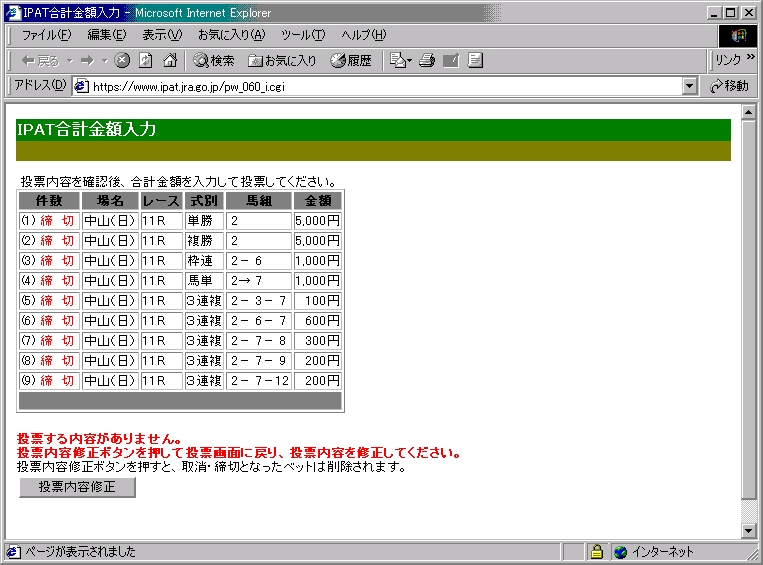
Task: Click the Refresh page icon
Action: tap(145, 60)
